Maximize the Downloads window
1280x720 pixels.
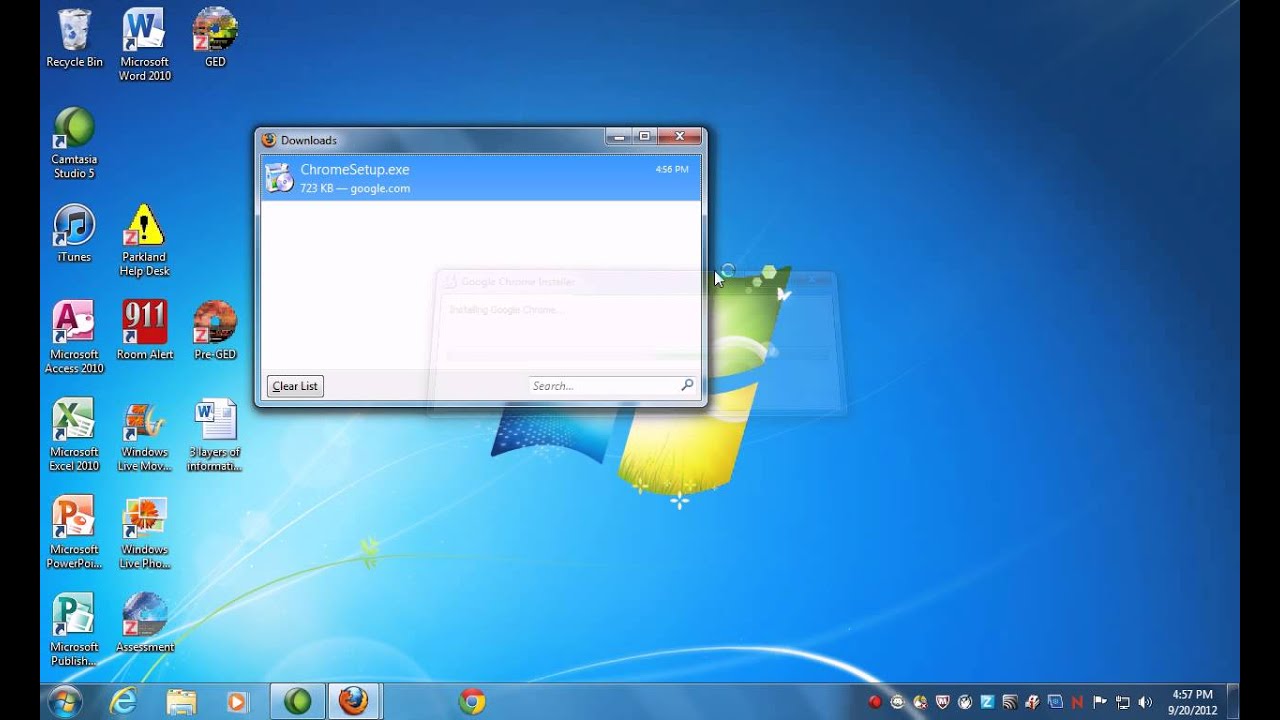(x=645, y=136)
